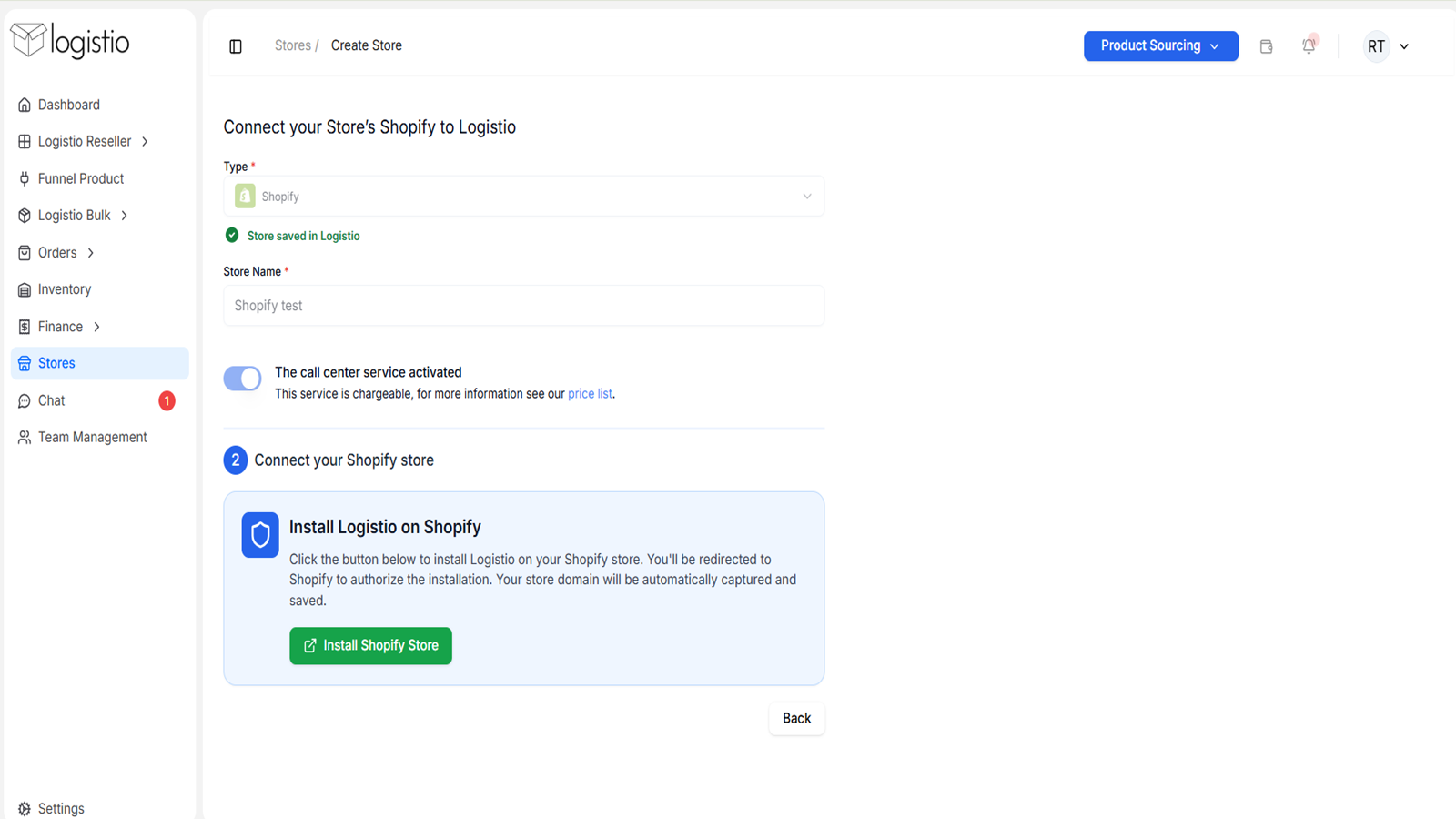
Task: Click the Back button
Action: (796, 719)
